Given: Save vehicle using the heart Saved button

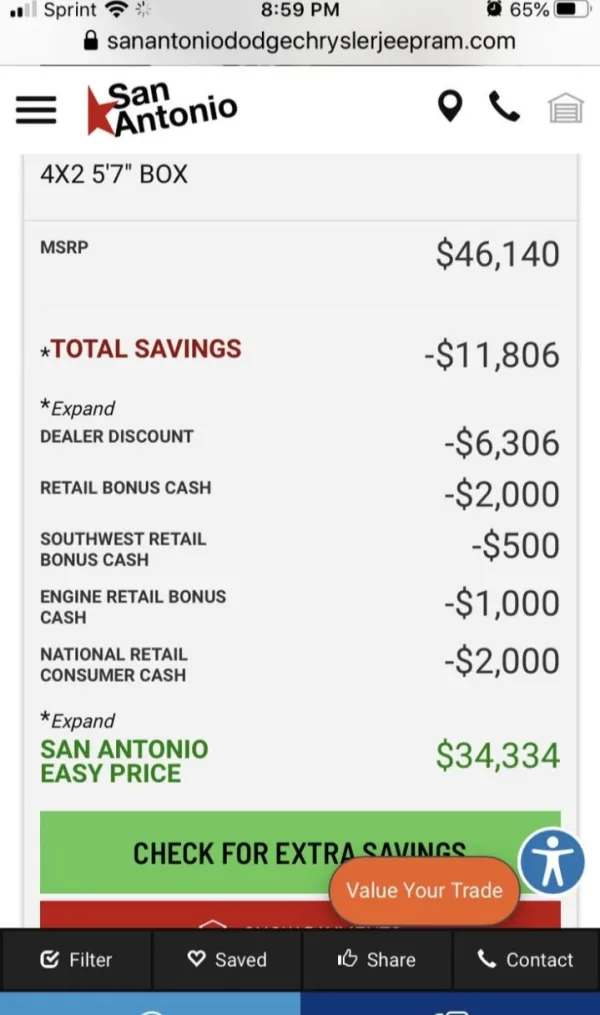Looking at the screenshot, I should 227,960.
